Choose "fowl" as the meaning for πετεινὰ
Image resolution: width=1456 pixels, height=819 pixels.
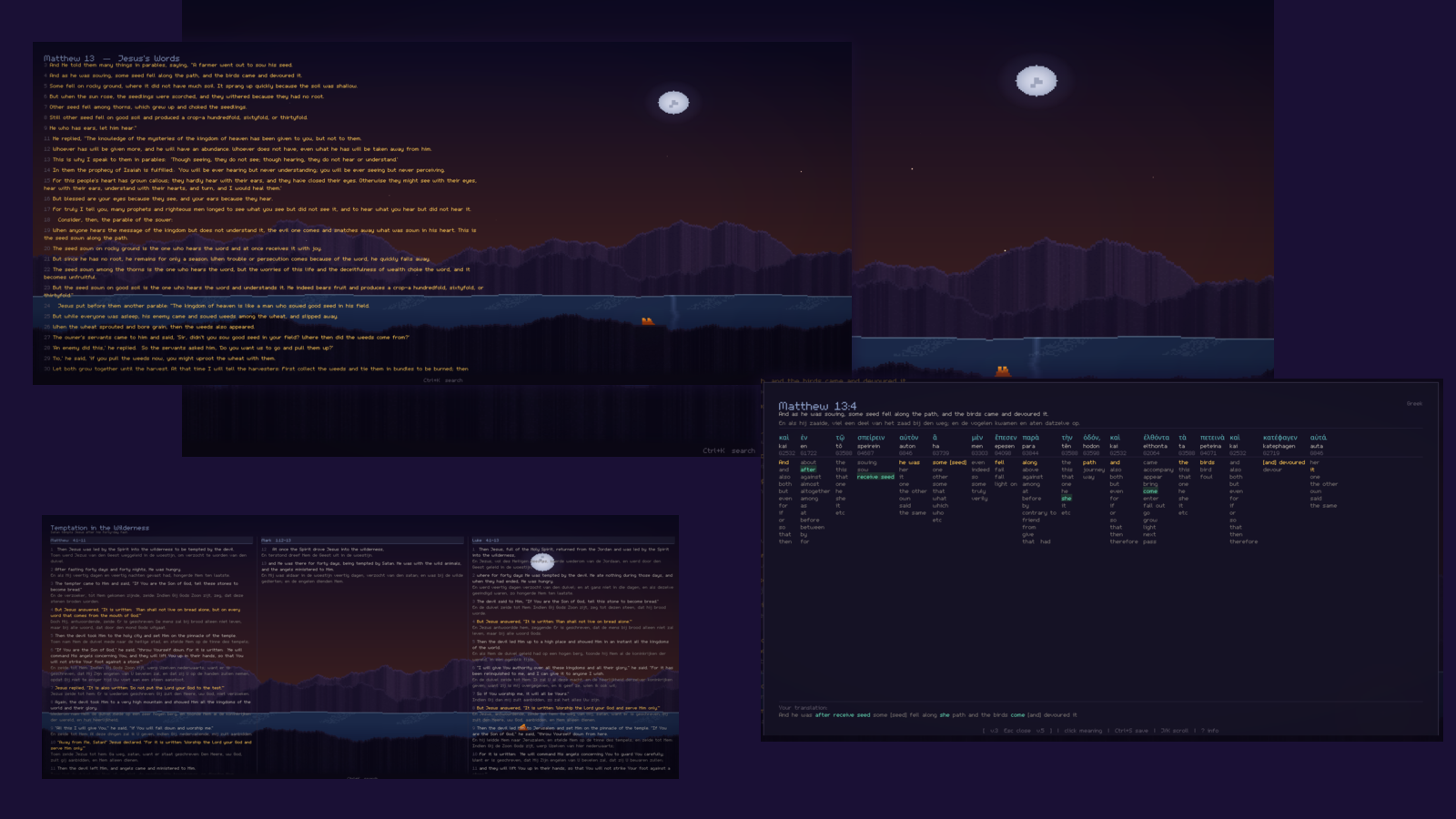(1206, 477)
